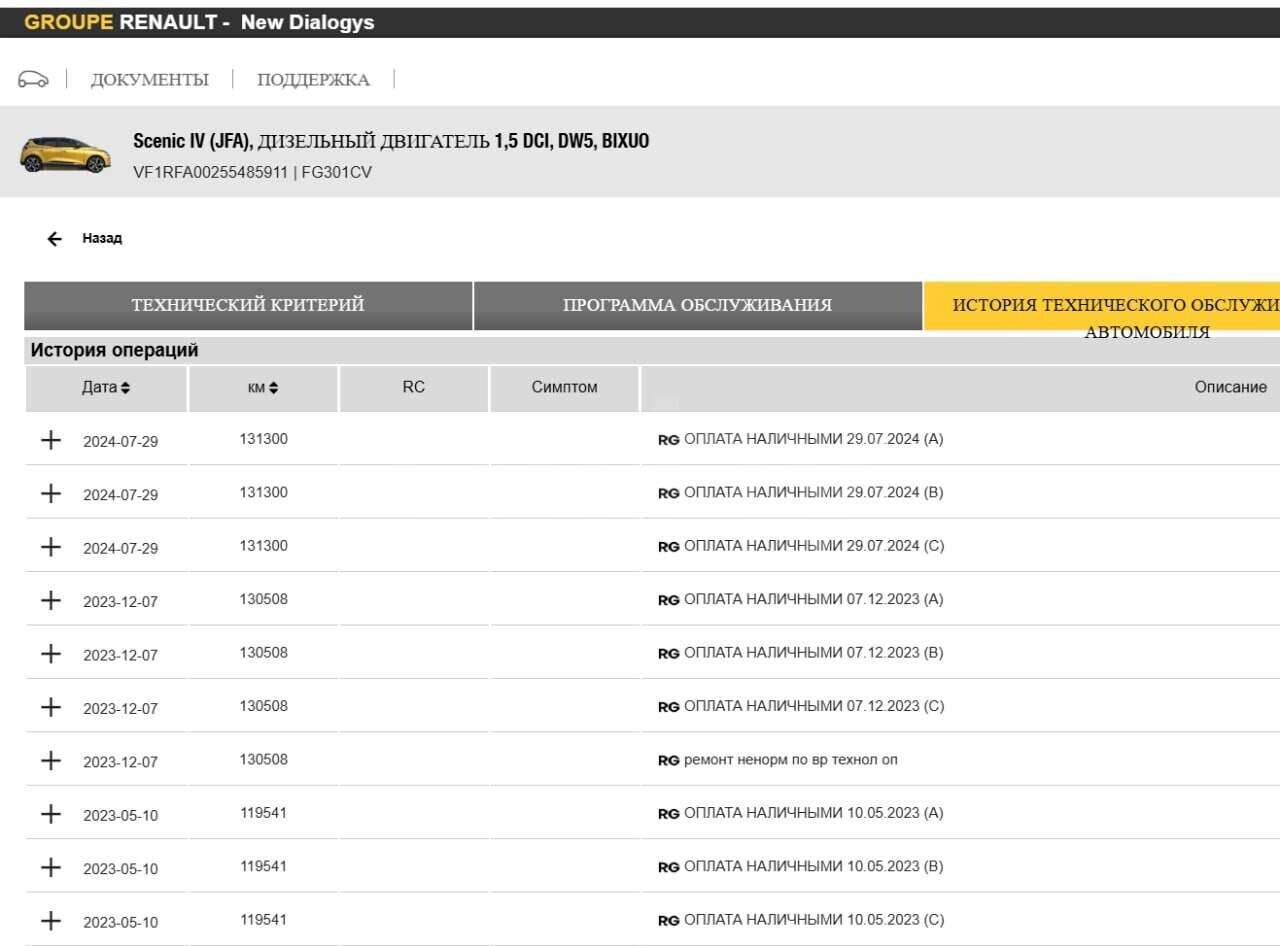Click description ОПЛАТА НАЛИЧНЫМИ 29.07.2024 (B)
Image resolution: width=1280 pixels, height=946 pixels.
click(x=813, y=492)
